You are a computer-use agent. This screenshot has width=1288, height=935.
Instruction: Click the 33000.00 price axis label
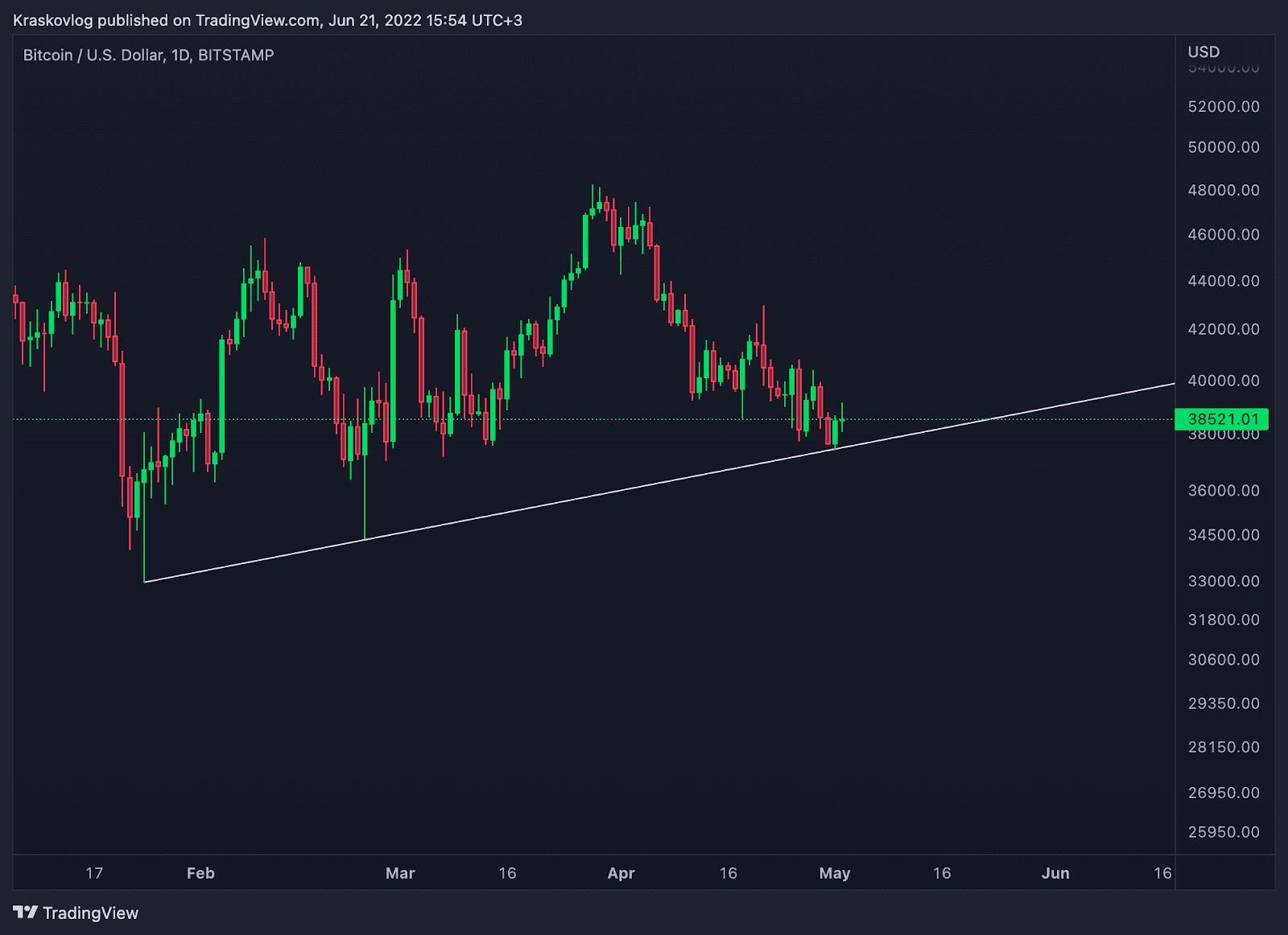[1224, 580]
